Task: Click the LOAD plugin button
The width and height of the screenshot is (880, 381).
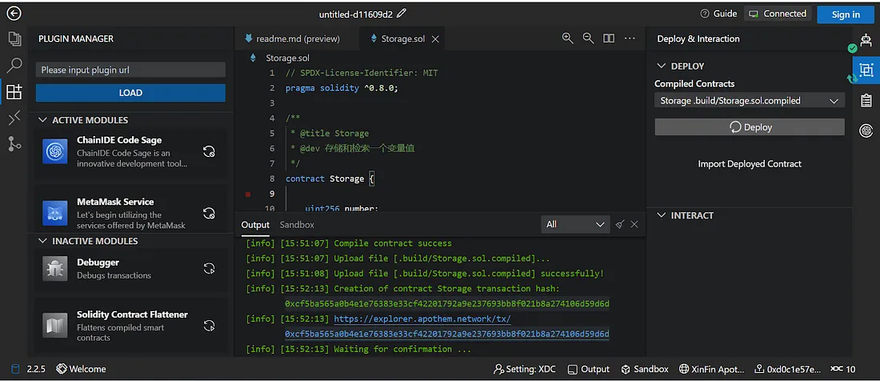Action: tap(131, 93)
